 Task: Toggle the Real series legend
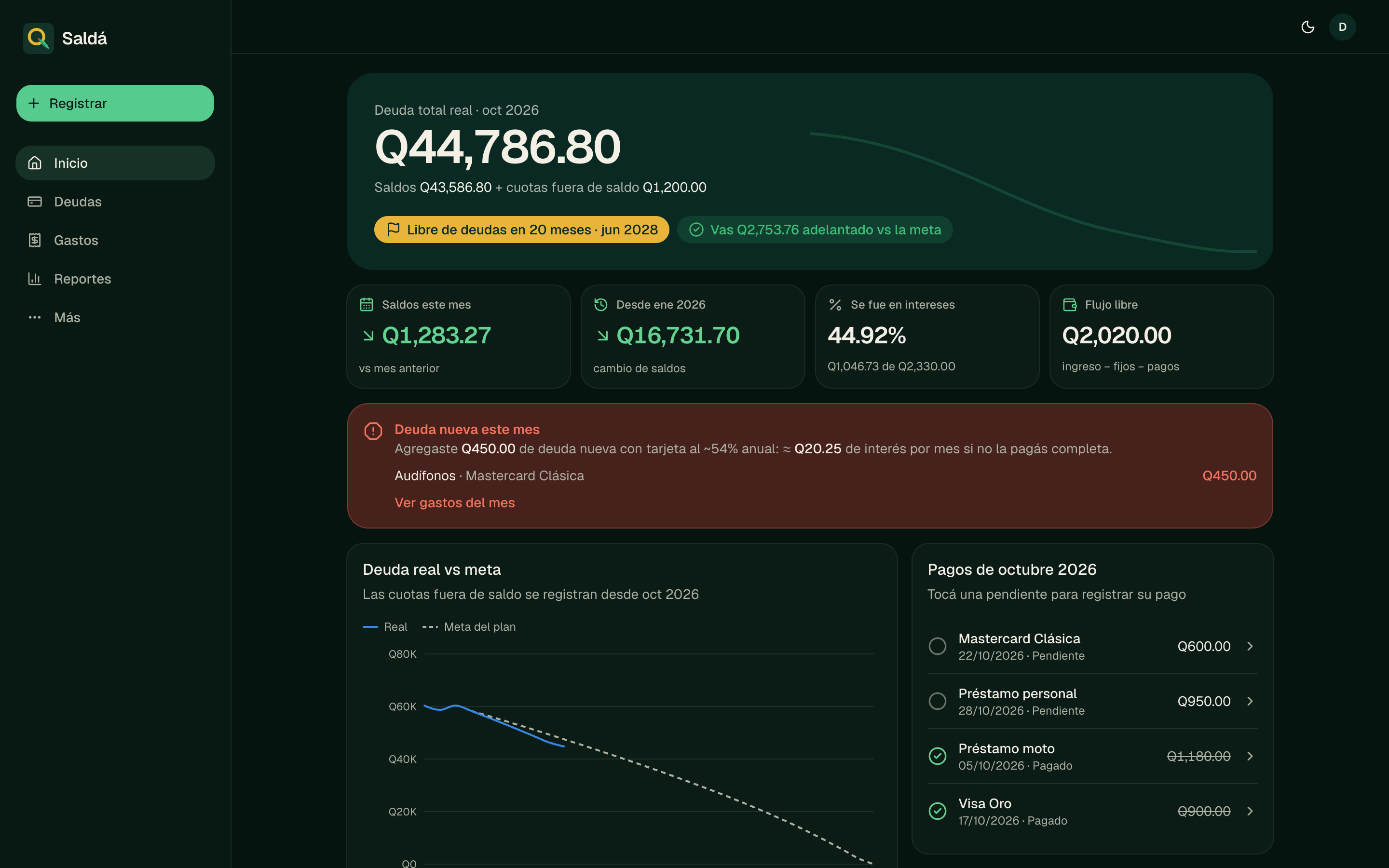tap(385, 627)
